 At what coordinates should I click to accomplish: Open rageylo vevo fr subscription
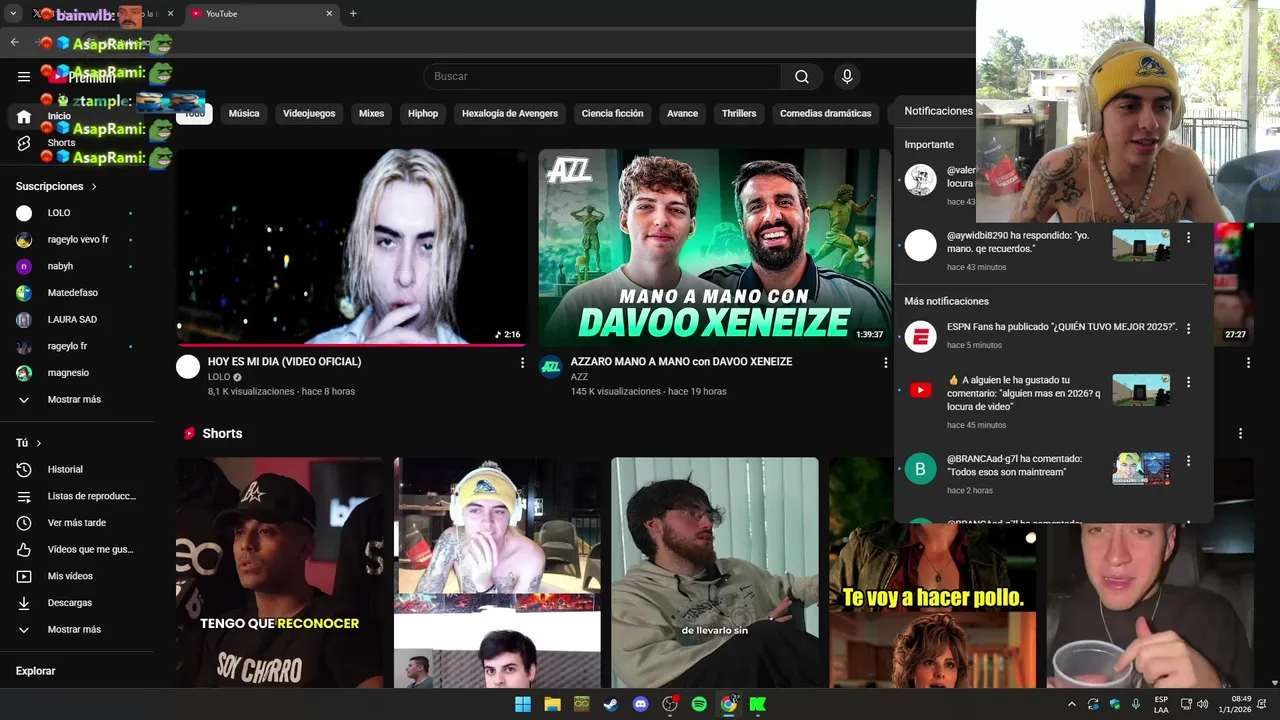[76, 240]
